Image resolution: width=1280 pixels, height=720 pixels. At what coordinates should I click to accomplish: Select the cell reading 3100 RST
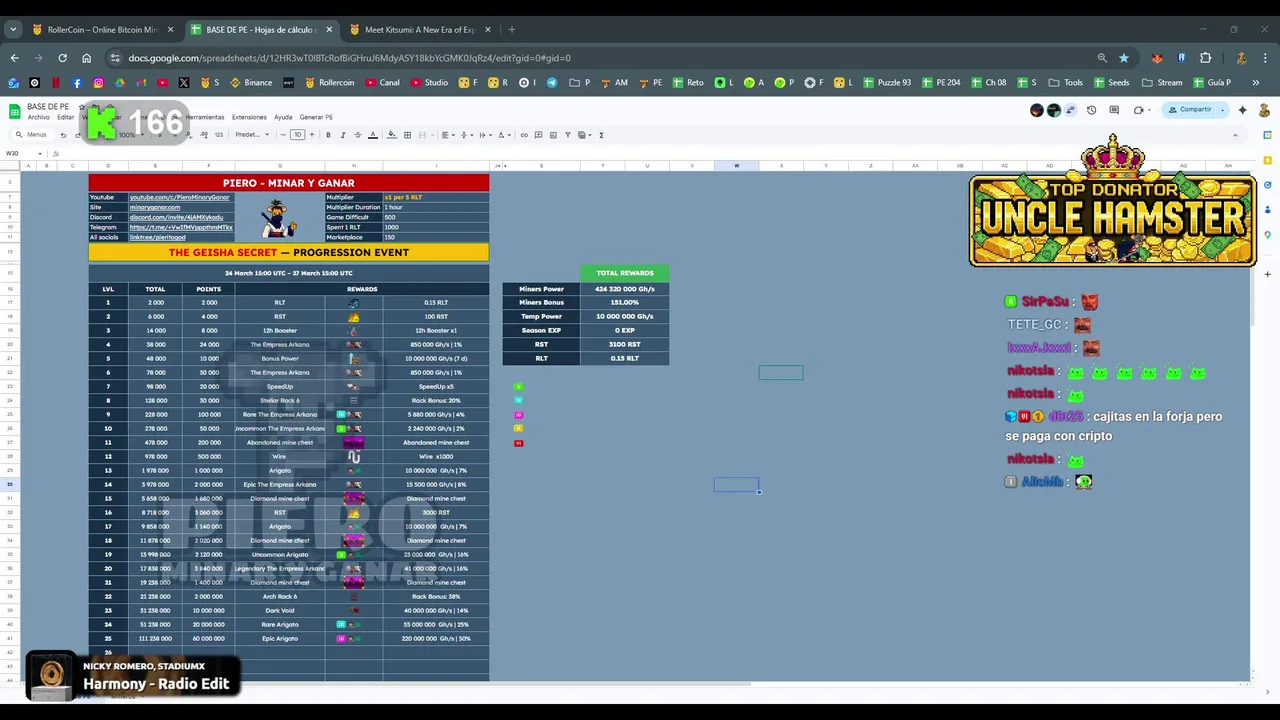pyautogui.click(x=624, y=344)
